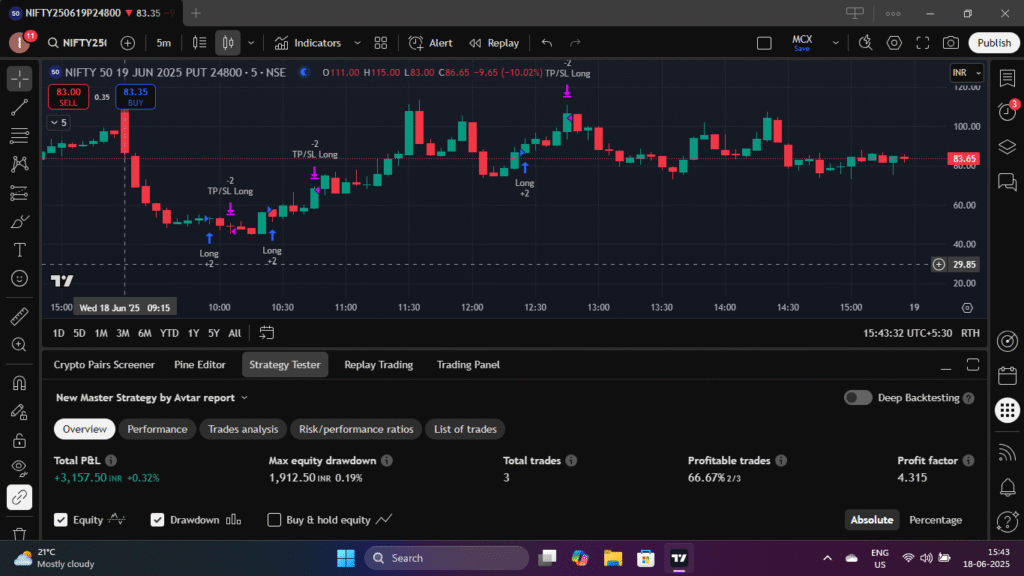Select the patterns drawing tool

coord(20,164)
